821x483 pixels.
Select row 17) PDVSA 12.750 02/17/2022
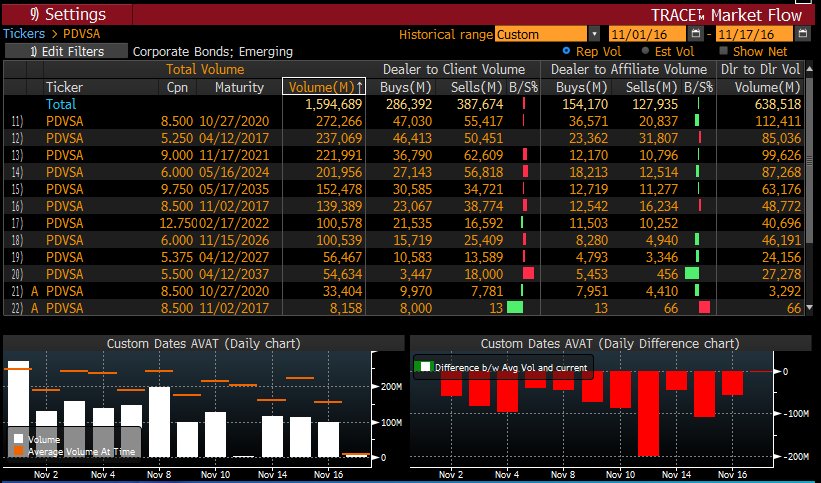pyautogui.click(x=404, y=223)
